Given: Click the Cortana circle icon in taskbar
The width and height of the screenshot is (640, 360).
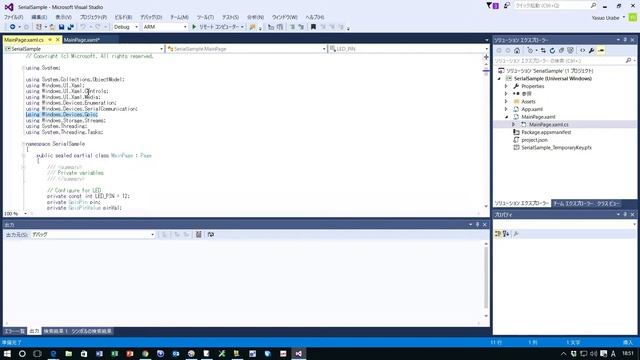Looking at the screenshot, I should click(x=22, y=353).
